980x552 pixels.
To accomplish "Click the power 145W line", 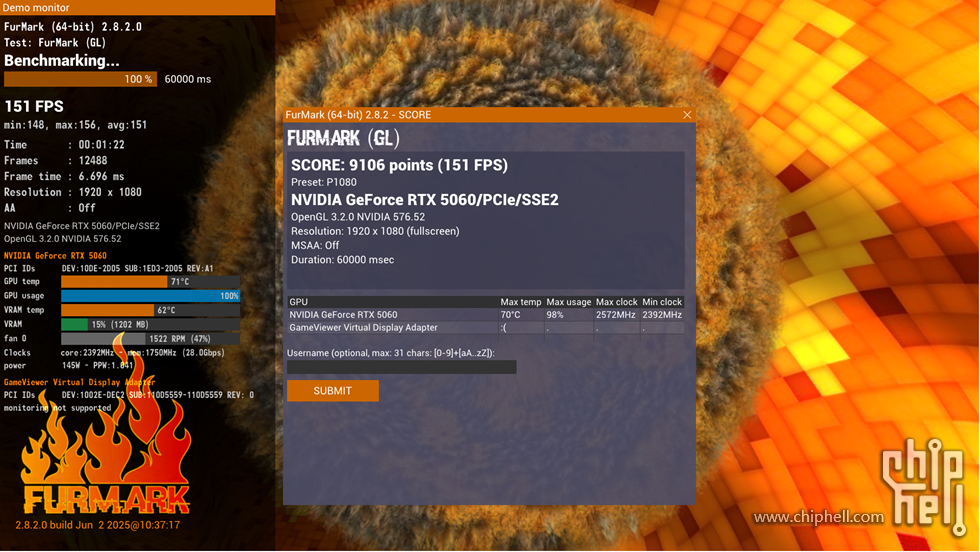I will 69,366.
